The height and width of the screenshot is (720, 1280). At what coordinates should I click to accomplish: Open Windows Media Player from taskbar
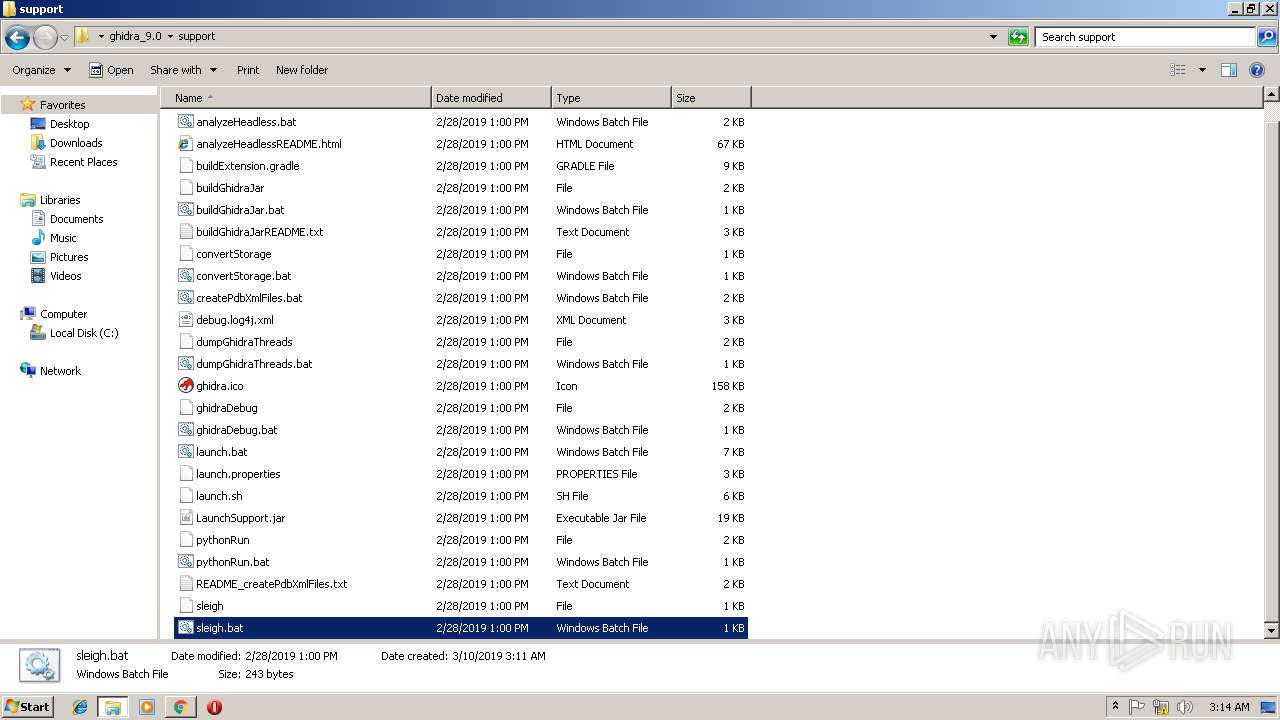pos(147,707)
